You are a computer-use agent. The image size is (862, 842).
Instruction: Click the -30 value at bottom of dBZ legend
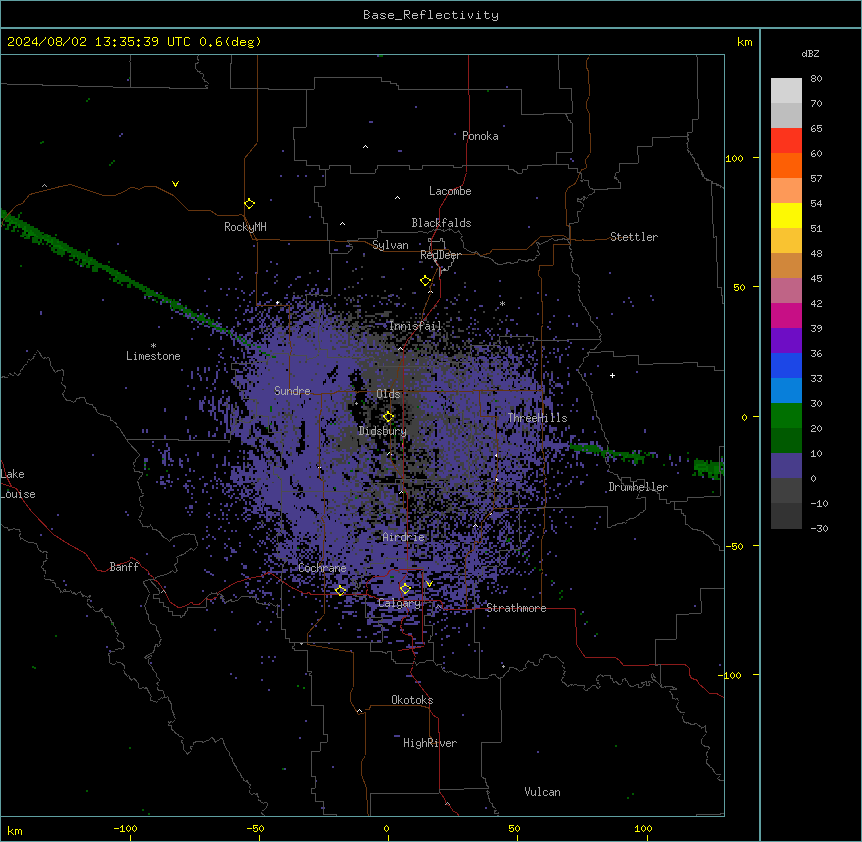[x=819, y=528]
